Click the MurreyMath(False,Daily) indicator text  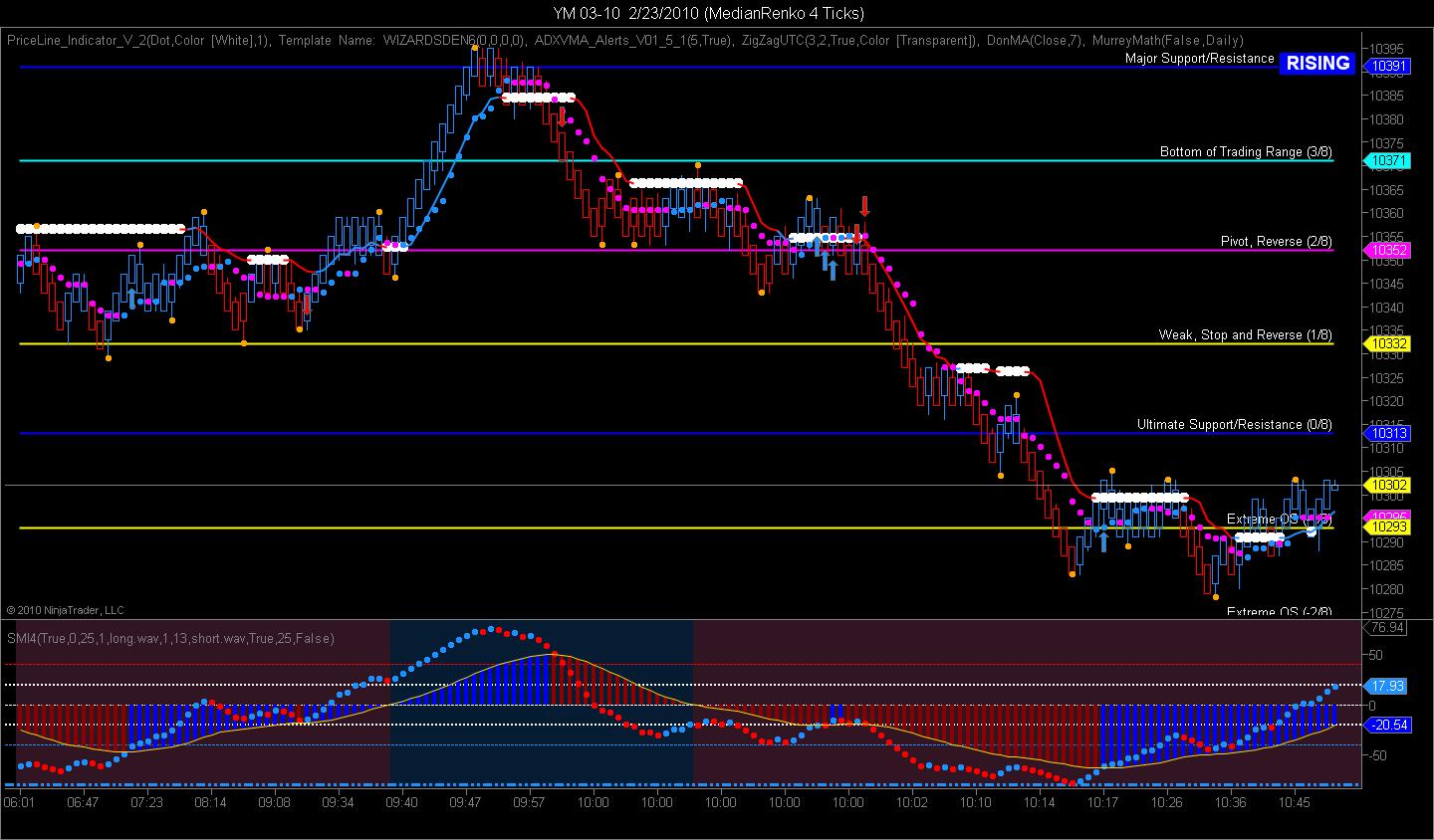coord(1168,41)
